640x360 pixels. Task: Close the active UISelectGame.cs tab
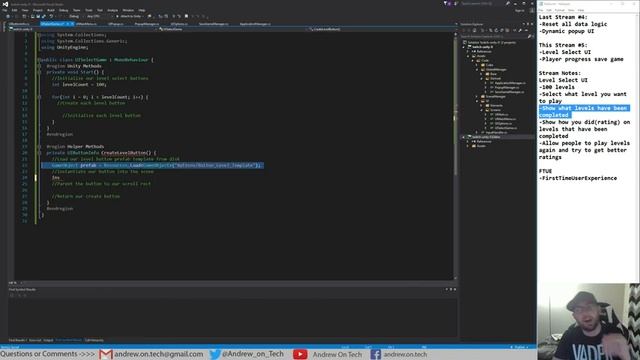(x=72, y=24)
